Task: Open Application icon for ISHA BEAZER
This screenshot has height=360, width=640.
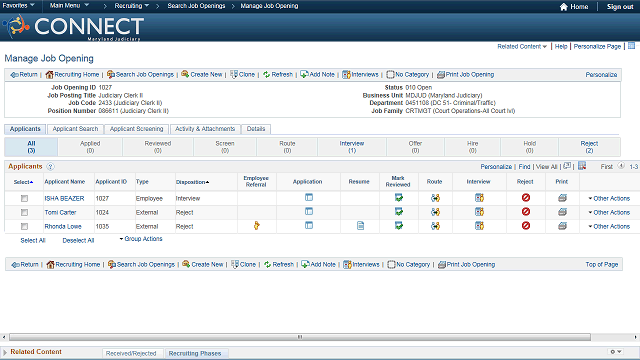Action: 309,198
